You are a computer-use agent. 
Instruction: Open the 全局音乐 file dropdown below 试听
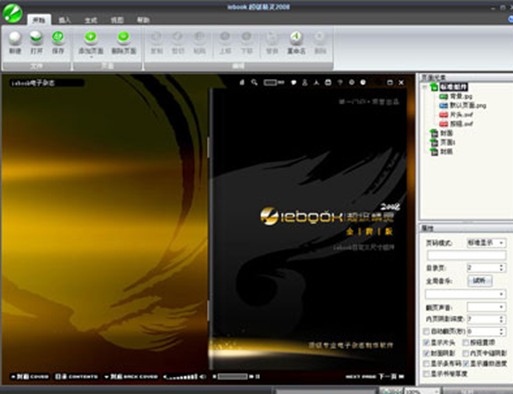(465, 294)
